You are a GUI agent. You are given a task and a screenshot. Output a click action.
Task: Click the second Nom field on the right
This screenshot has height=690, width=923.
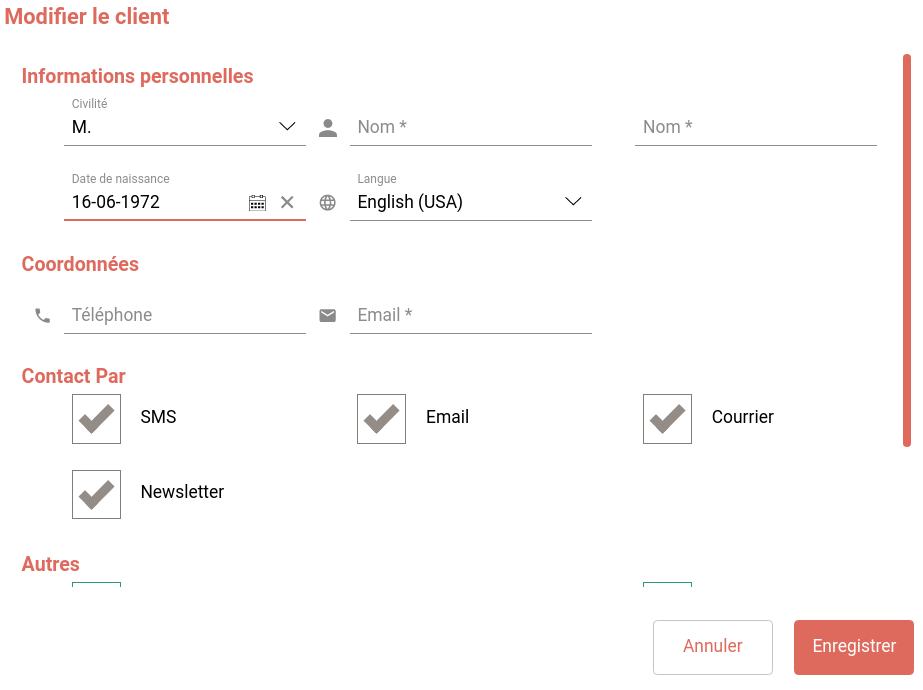pos(755,127)
